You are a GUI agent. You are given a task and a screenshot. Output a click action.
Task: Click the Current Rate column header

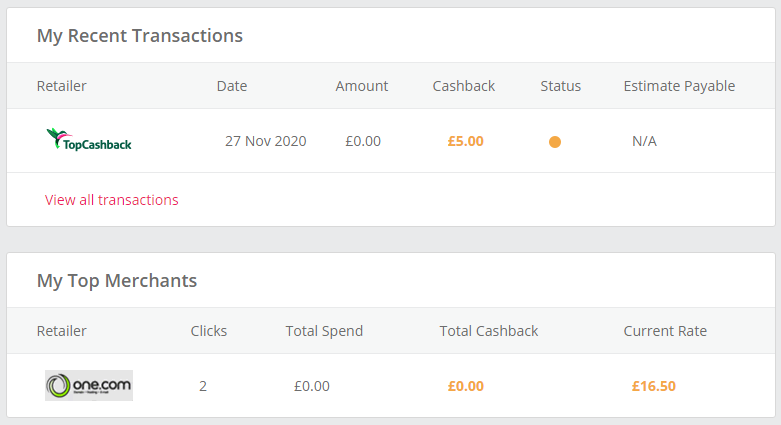tap(665, 331)
